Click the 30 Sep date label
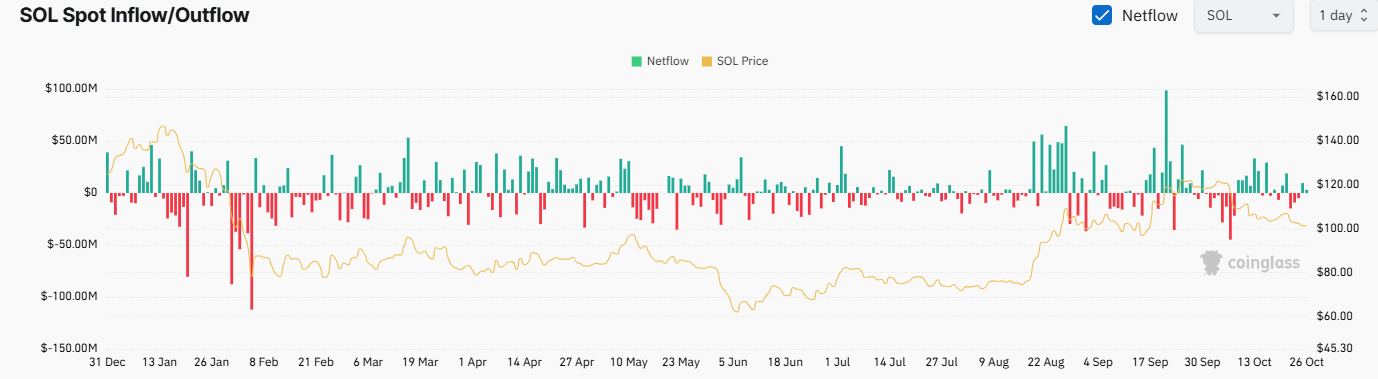The image size is (1378, 379). (x=1201, y=362)
